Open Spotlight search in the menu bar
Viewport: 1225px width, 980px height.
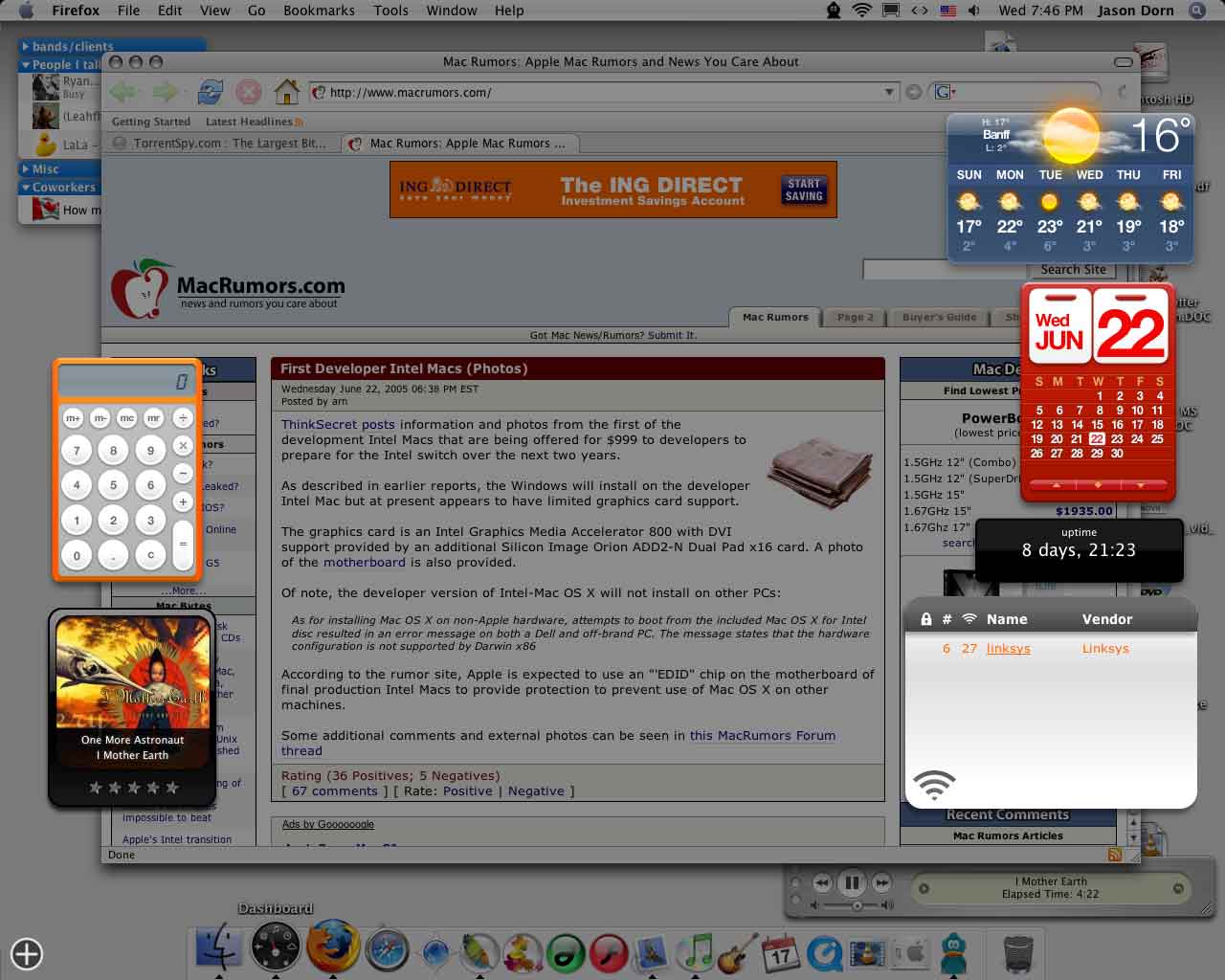[1197, 11]
